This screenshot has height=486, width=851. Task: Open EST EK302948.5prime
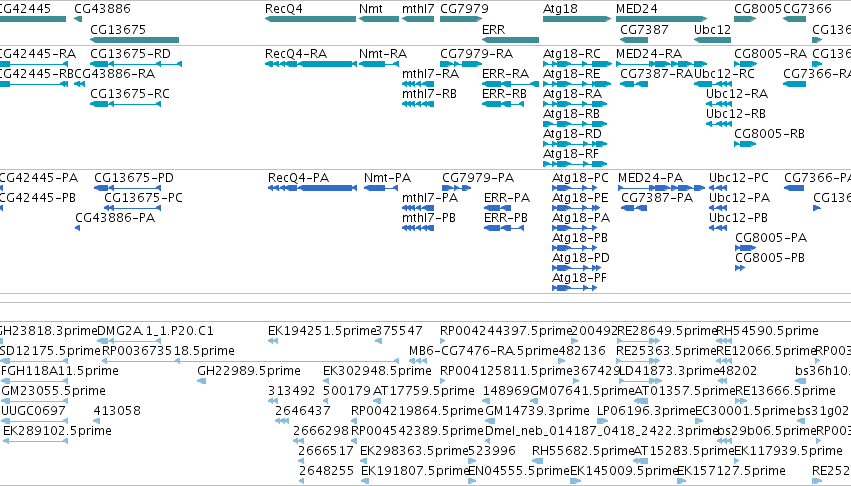328,381
